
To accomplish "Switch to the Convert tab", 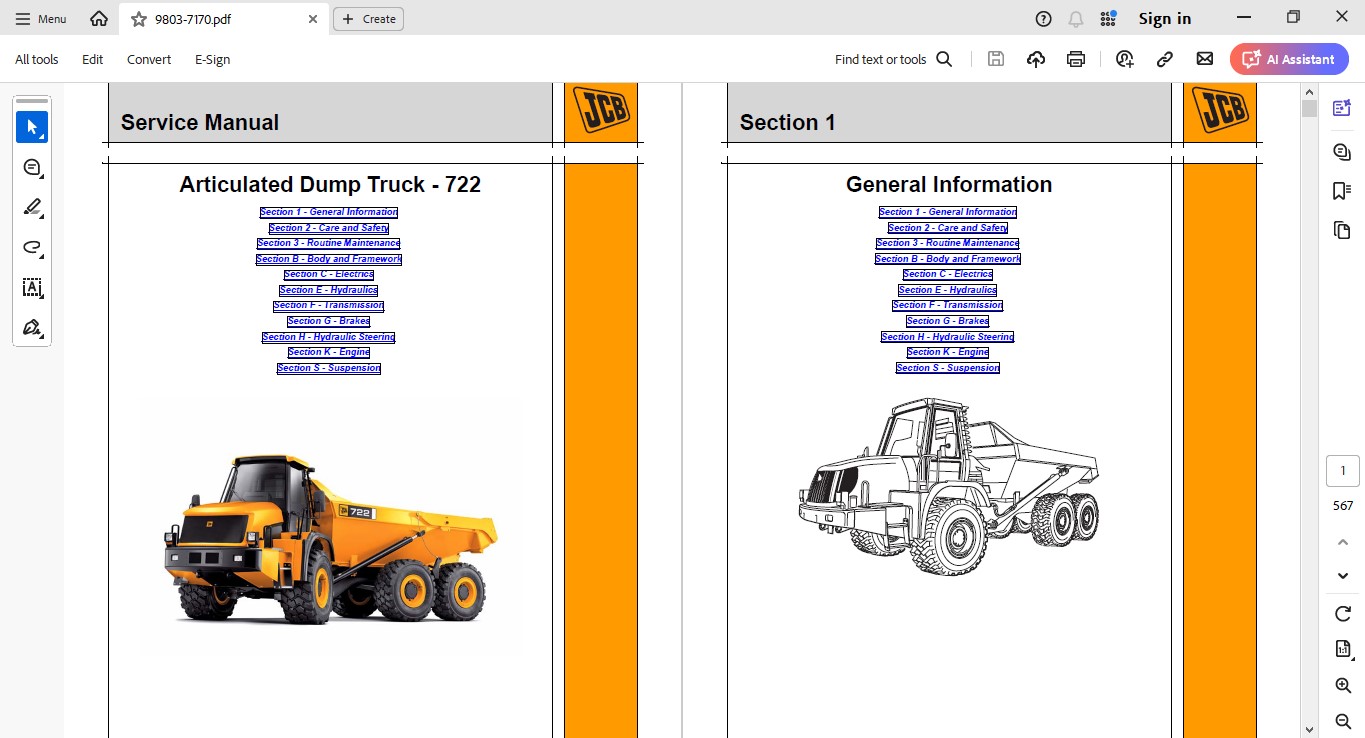I will click(x=148, y=59).
